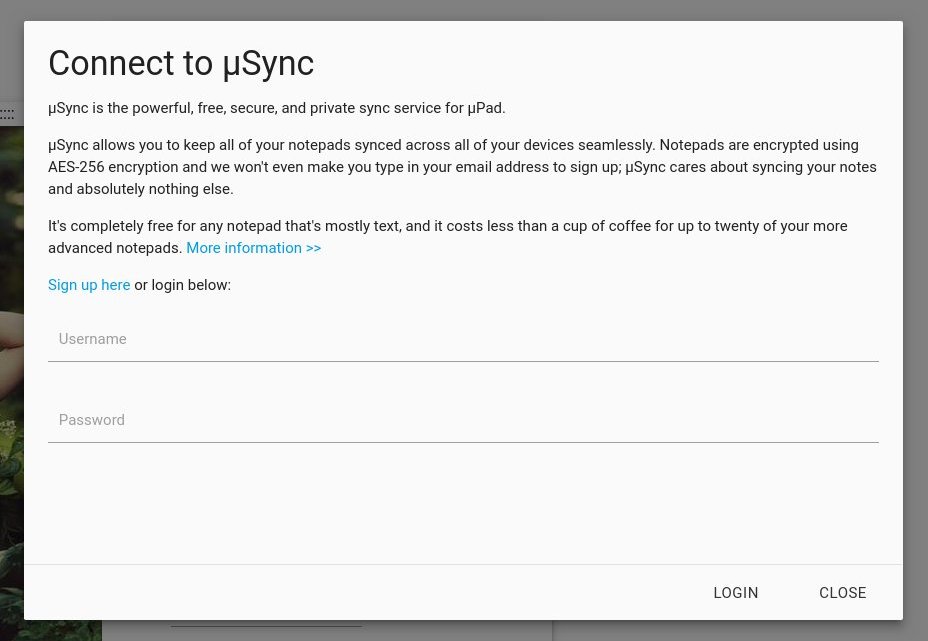Click the AES-256 encryption paragraph

pyautogui.click(x=462, y=167)
